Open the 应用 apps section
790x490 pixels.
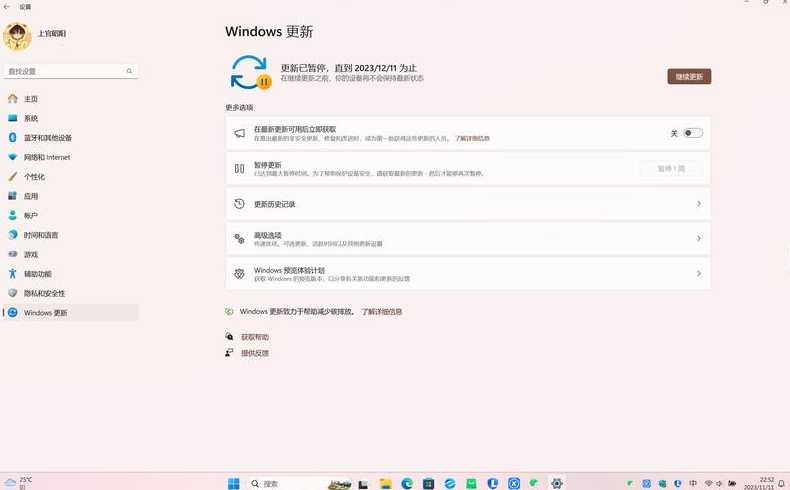click(71, 196)
